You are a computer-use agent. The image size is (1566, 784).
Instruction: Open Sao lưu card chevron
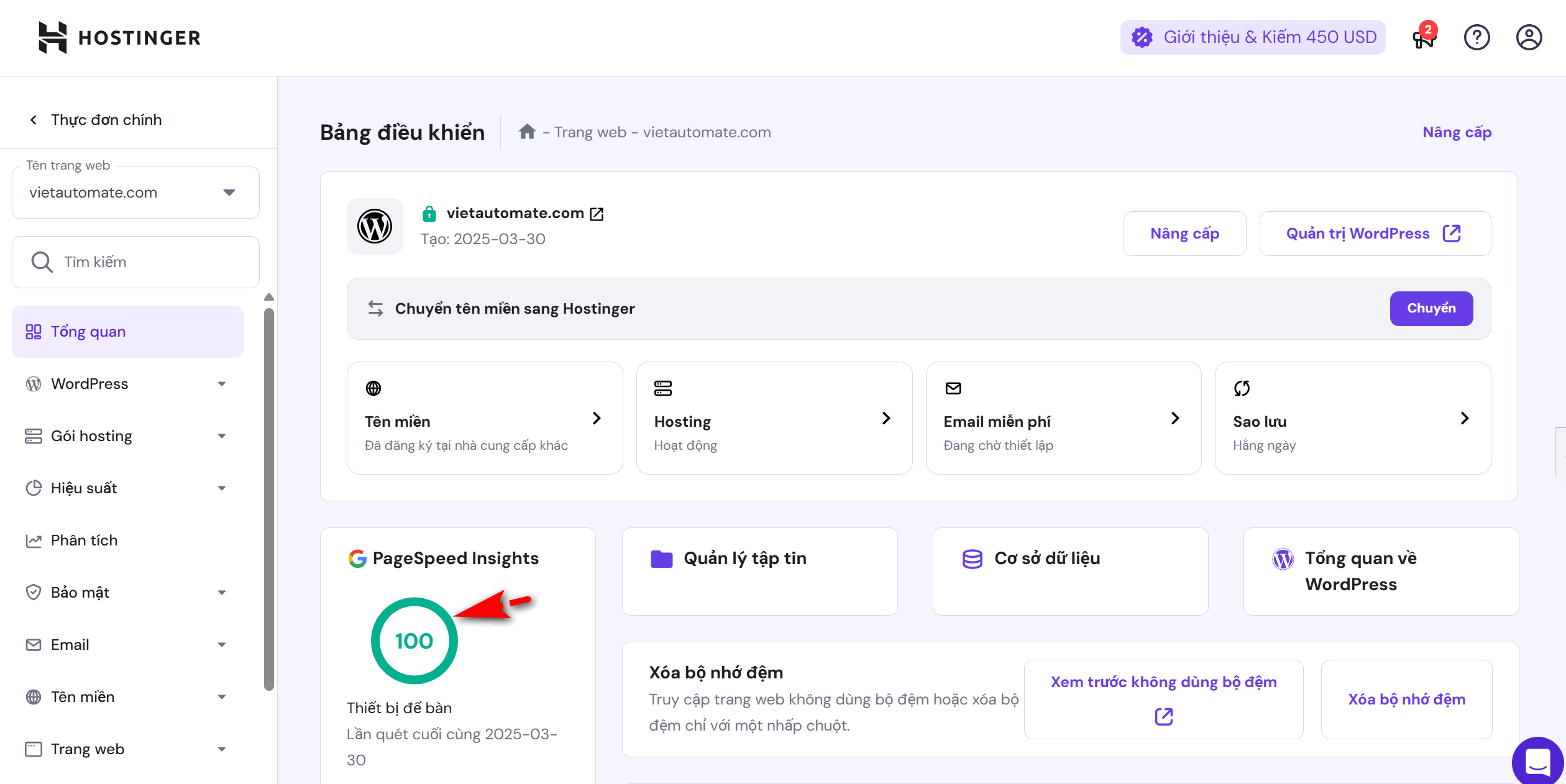[x=1465, y=418]
